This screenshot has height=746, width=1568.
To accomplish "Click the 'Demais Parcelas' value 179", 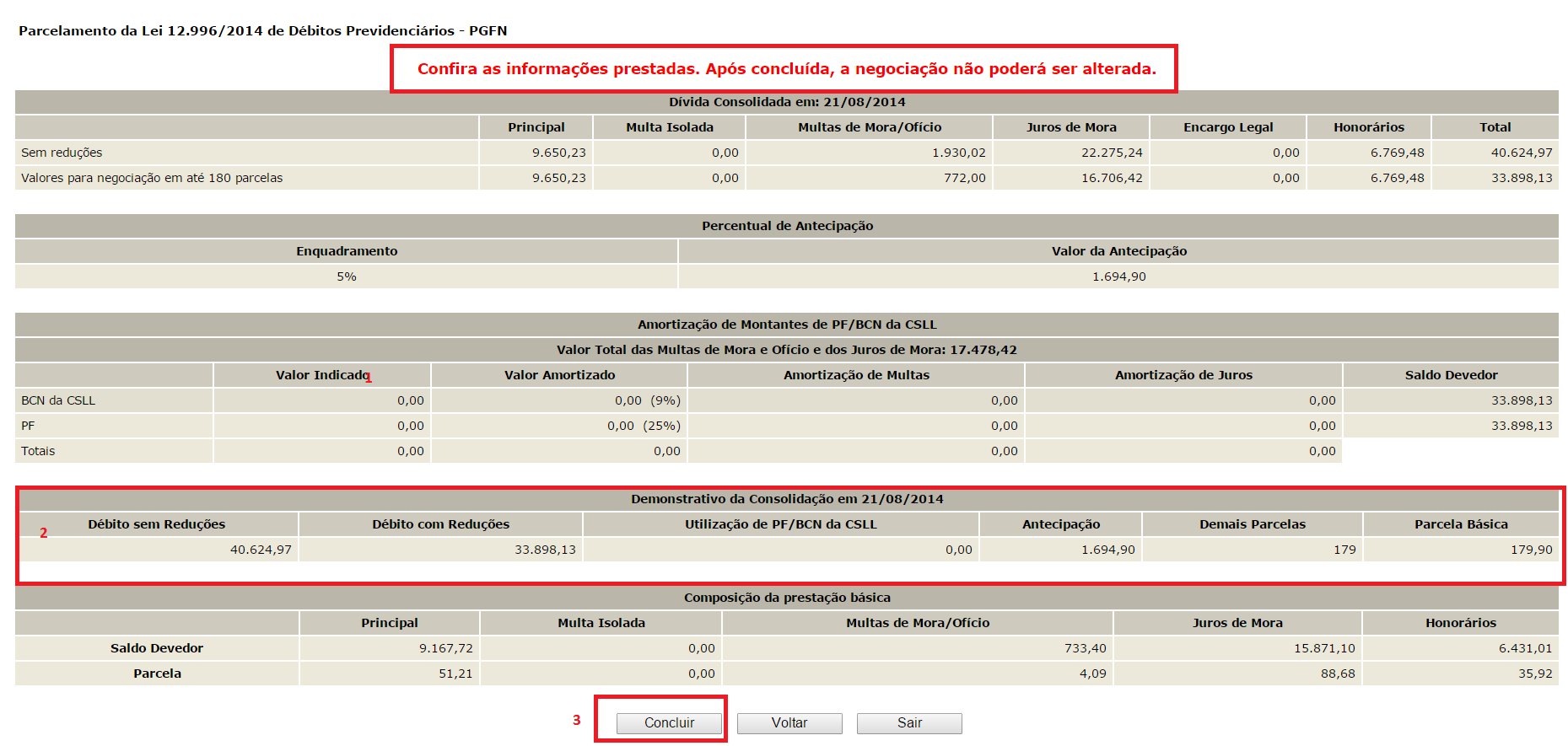I will (1344, 550).
